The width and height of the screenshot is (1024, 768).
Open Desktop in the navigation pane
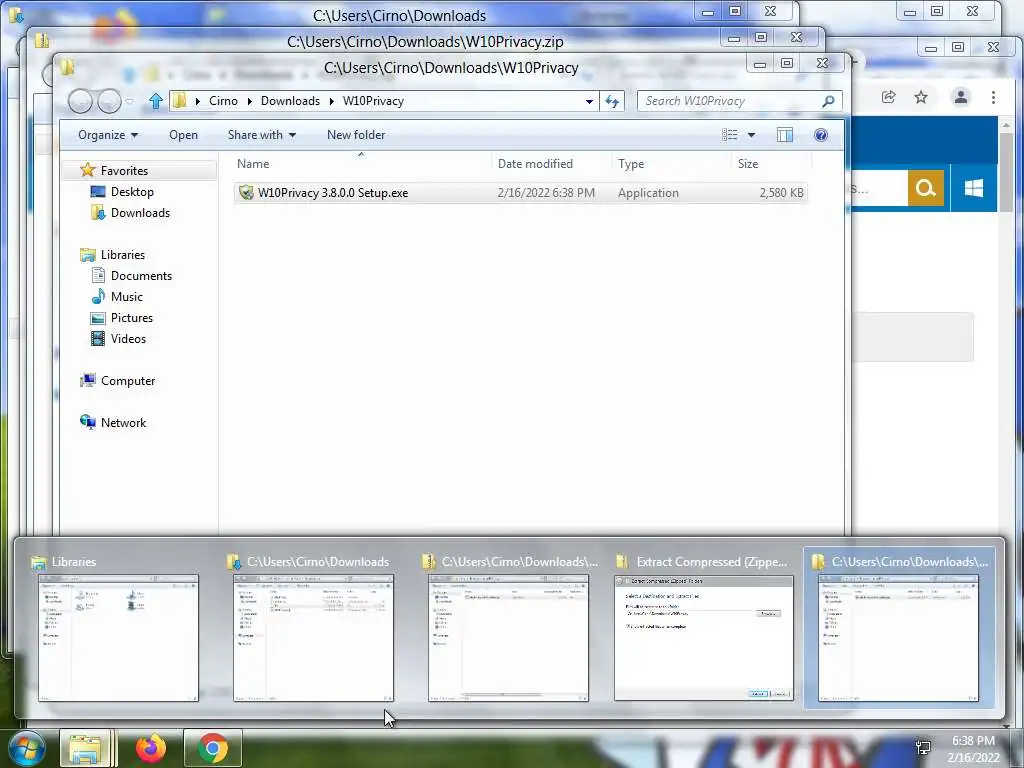132,191
